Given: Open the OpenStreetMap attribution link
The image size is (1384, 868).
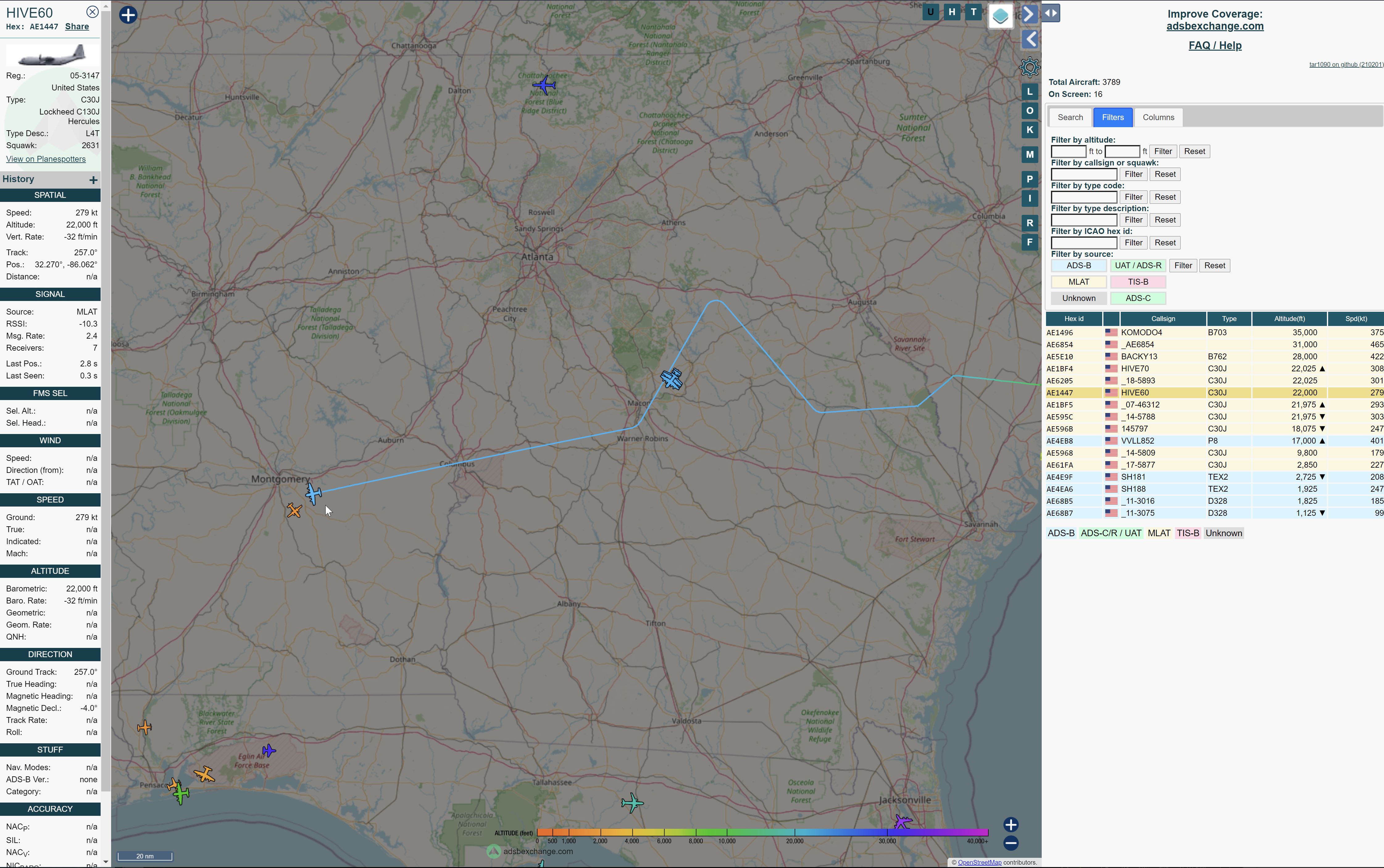Looking at the screenshot, I should point(979,862).
